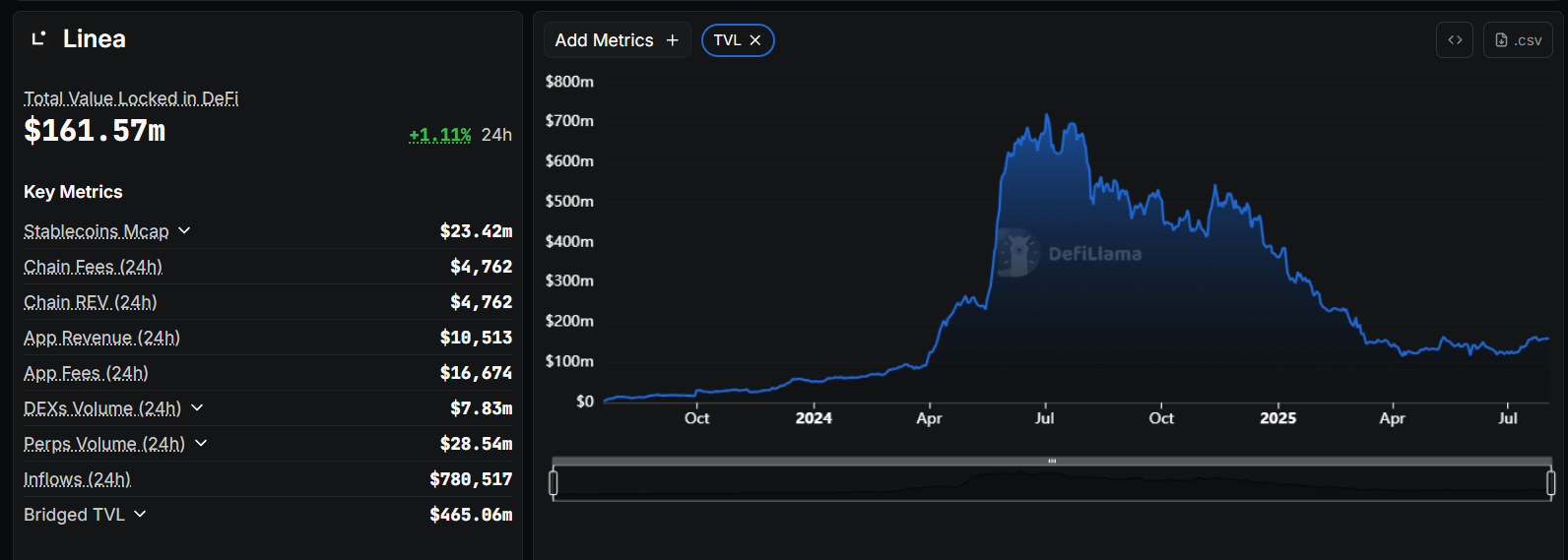The height and width of the screenshot is (560, 1568).
Task: Remove the TVL metric with its X
Action: pyautogui.click(x=755, y=40)
